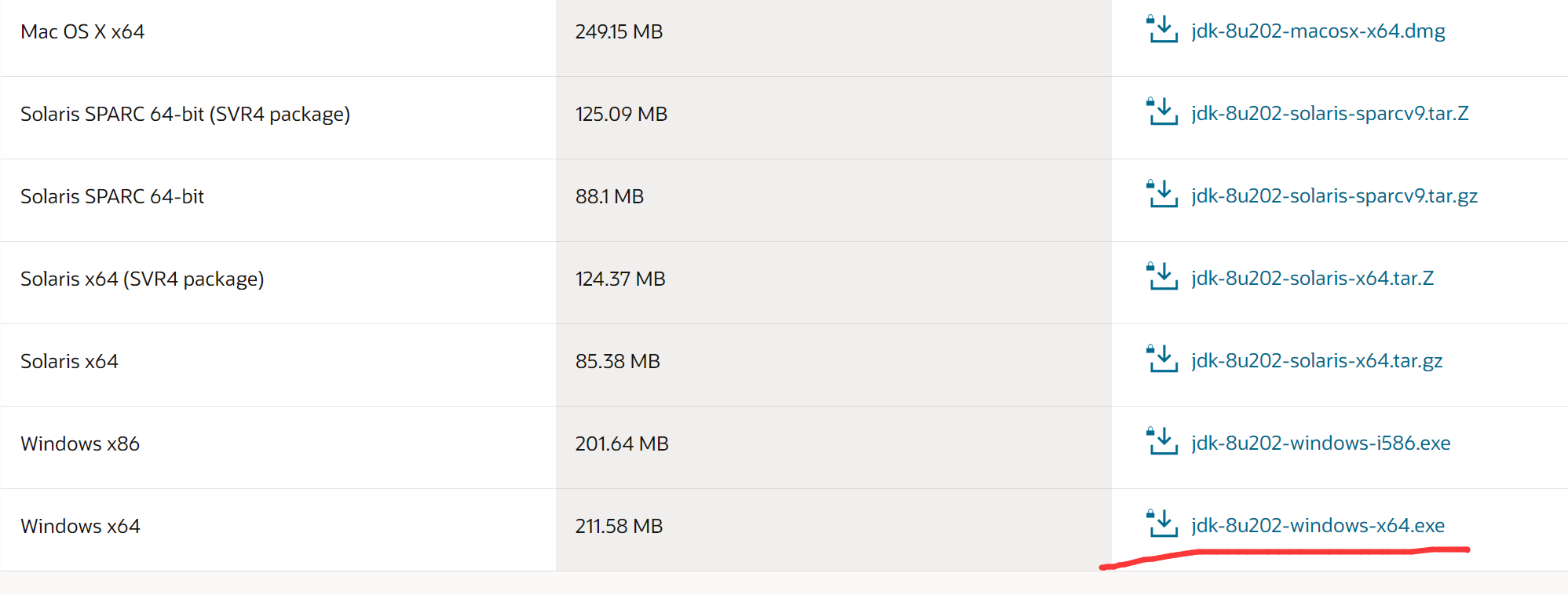1568x595 pixels.
Task: Download jdk-8u202-macosx-x64.dmg link
Action: point(1318,31)
